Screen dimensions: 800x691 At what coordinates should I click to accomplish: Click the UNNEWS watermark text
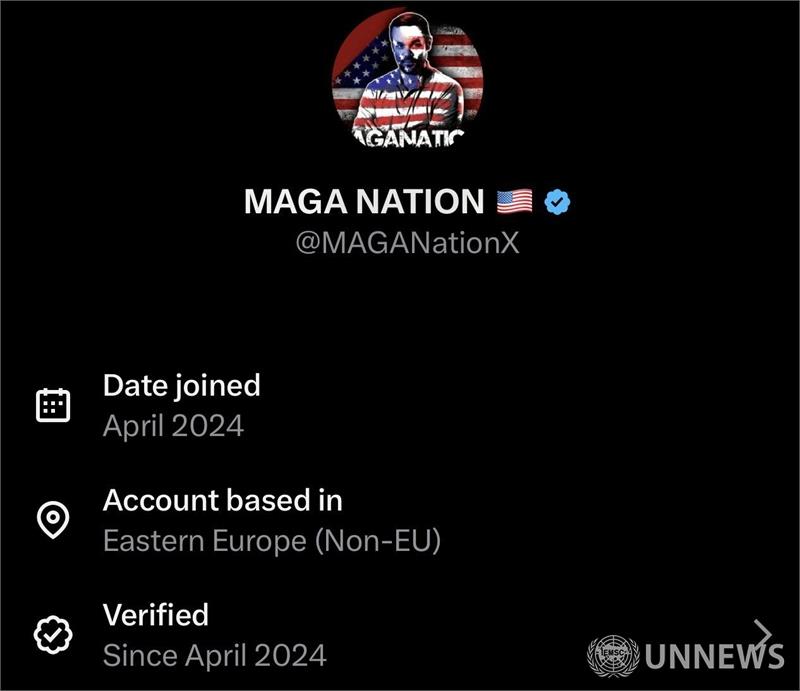point(714,657)
